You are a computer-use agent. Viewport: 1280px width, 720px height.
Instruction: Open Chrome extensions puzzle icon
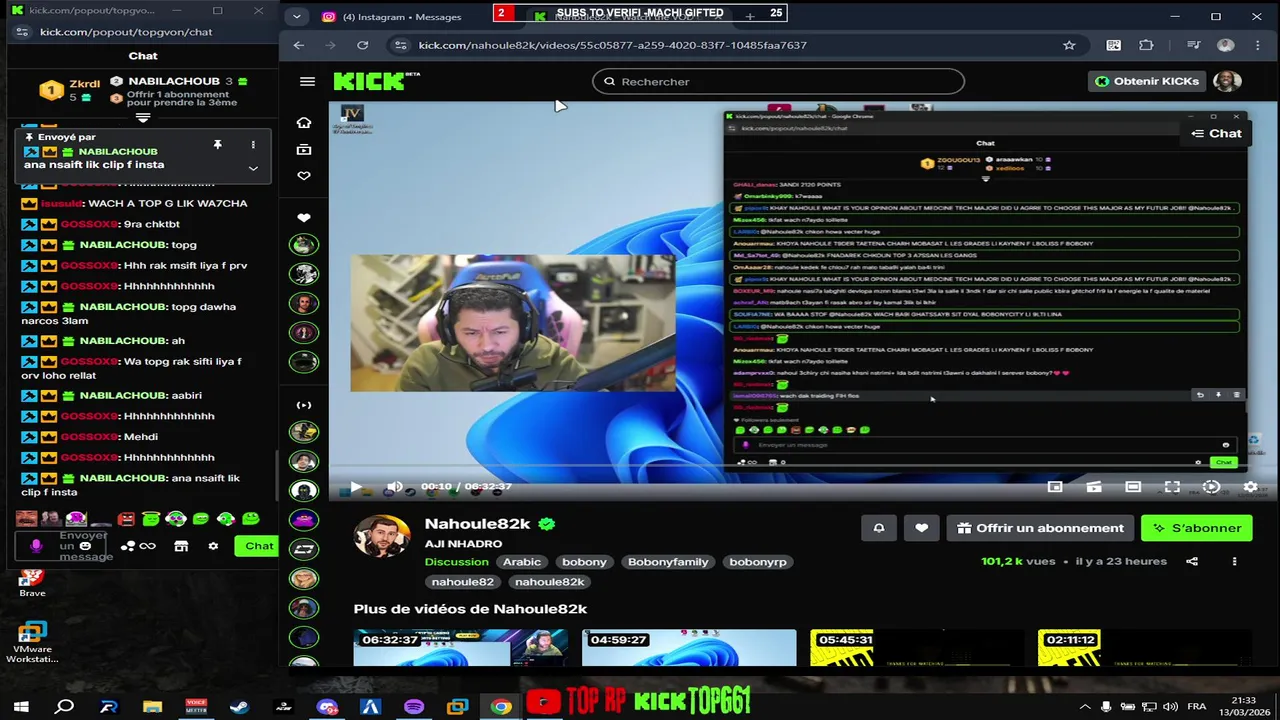[x=1146, y=45]
